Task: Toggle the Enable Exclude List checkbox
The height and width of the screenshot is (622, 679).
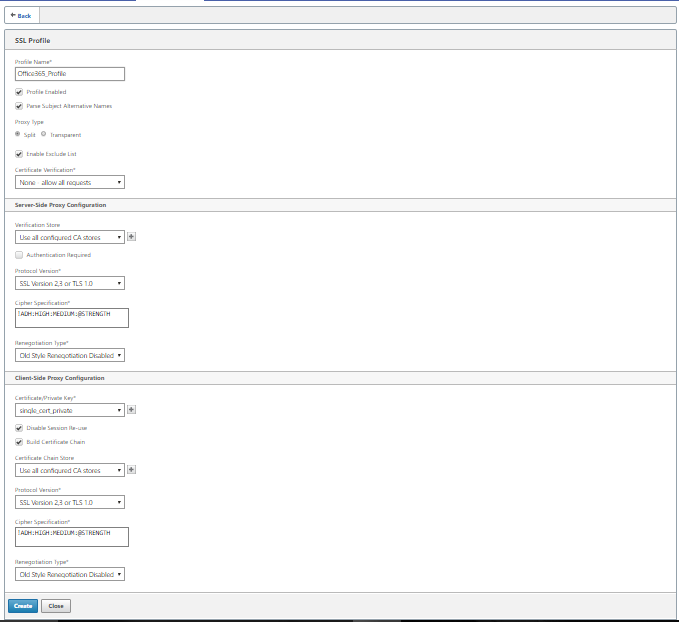Action: point(19,154)
